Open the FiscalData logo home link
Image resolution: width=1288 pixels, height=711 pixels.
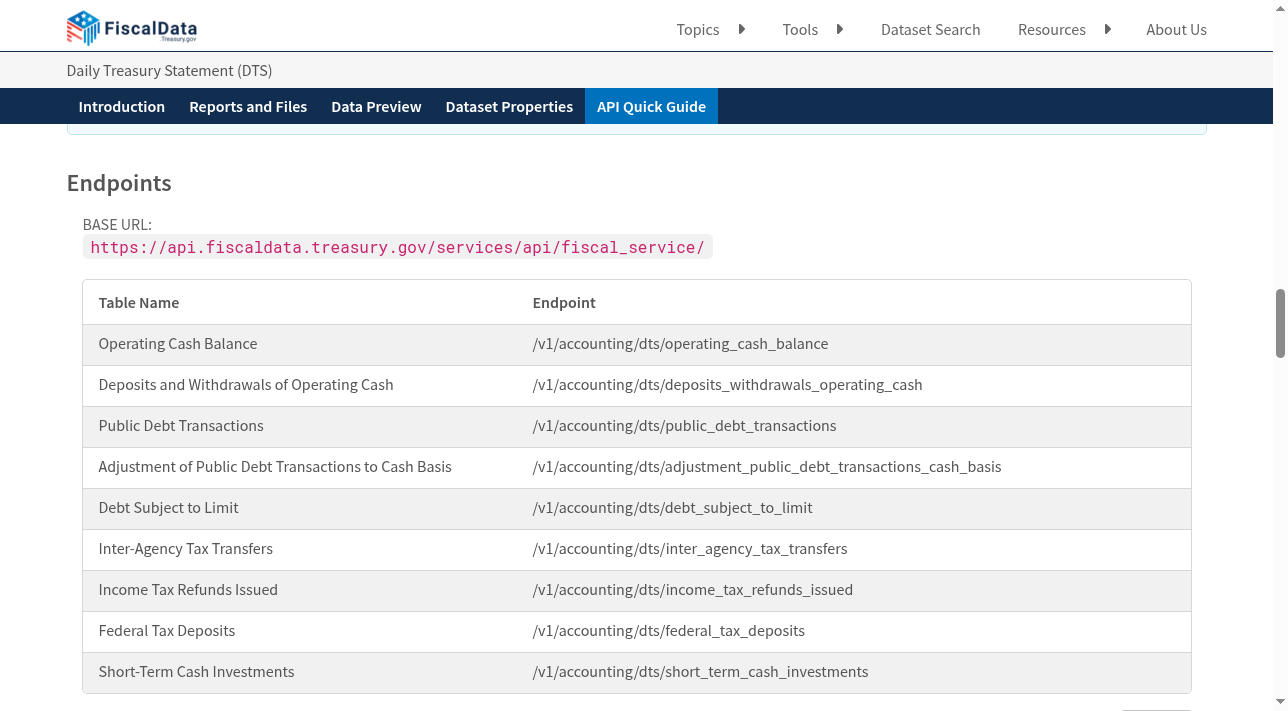coord(132,28)
